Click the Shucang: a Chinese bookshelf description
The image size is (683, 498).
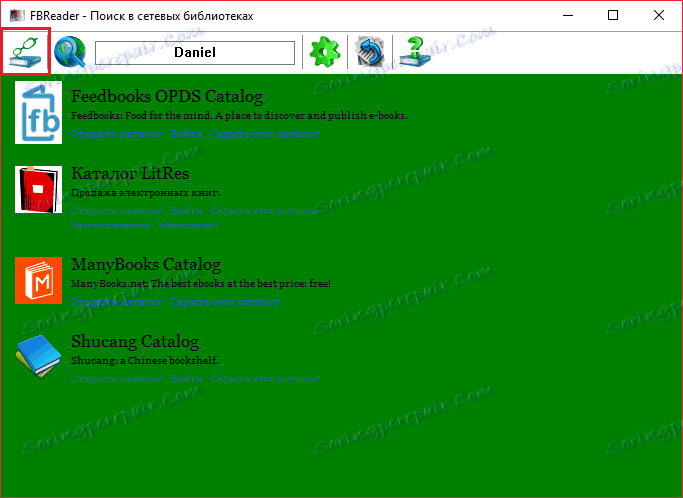(145, 361)
